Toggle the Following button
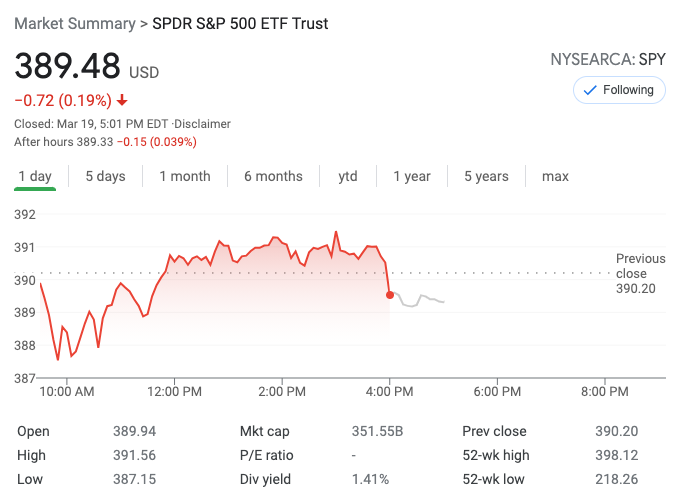 (x=619, y=90)
